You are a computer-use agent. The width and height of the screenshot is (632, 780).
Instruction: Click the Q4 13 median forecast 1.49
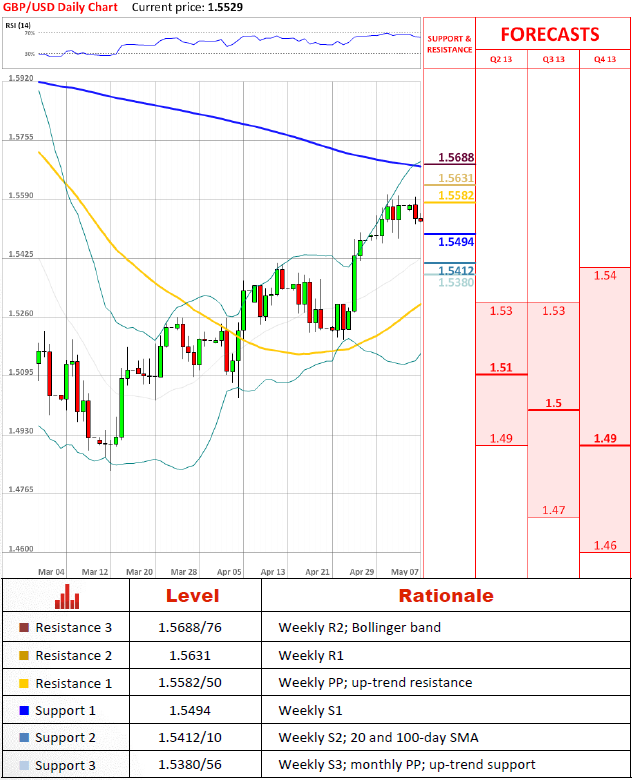point(605,438)
